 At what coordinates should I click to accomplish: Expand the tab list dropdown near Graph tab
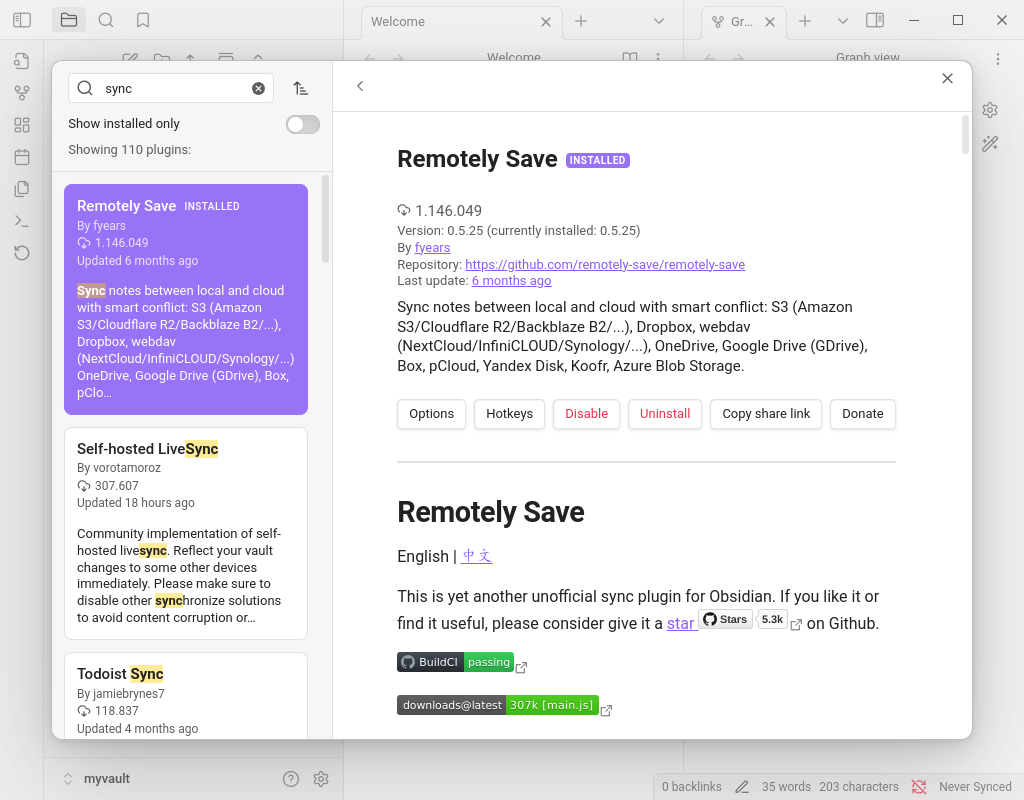(x=842, y=21)
